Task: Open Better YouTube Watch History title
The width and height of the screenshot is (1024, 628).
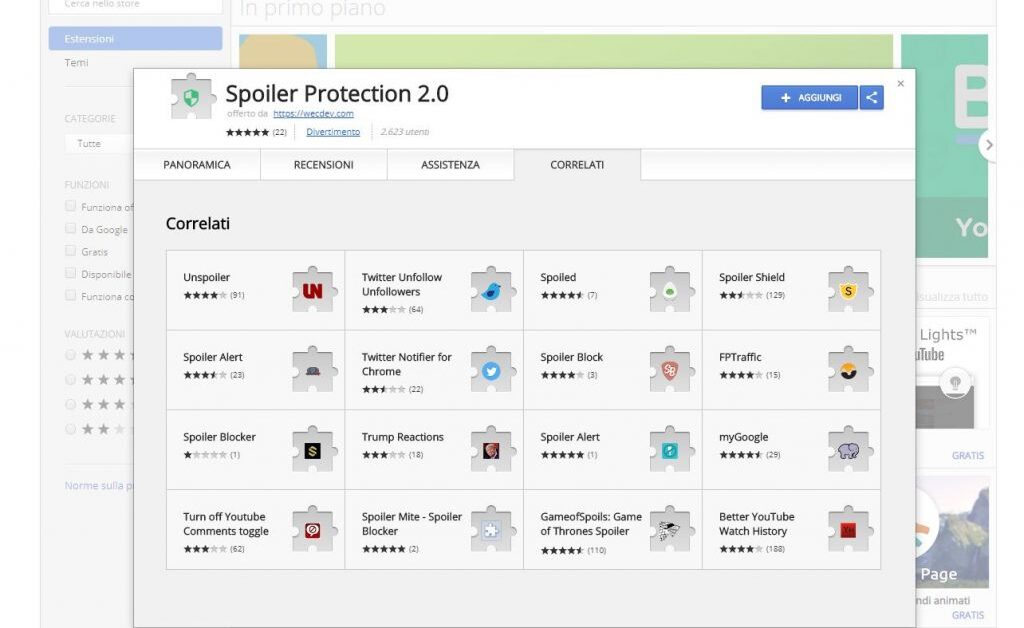Action: [x=756, y=524]
